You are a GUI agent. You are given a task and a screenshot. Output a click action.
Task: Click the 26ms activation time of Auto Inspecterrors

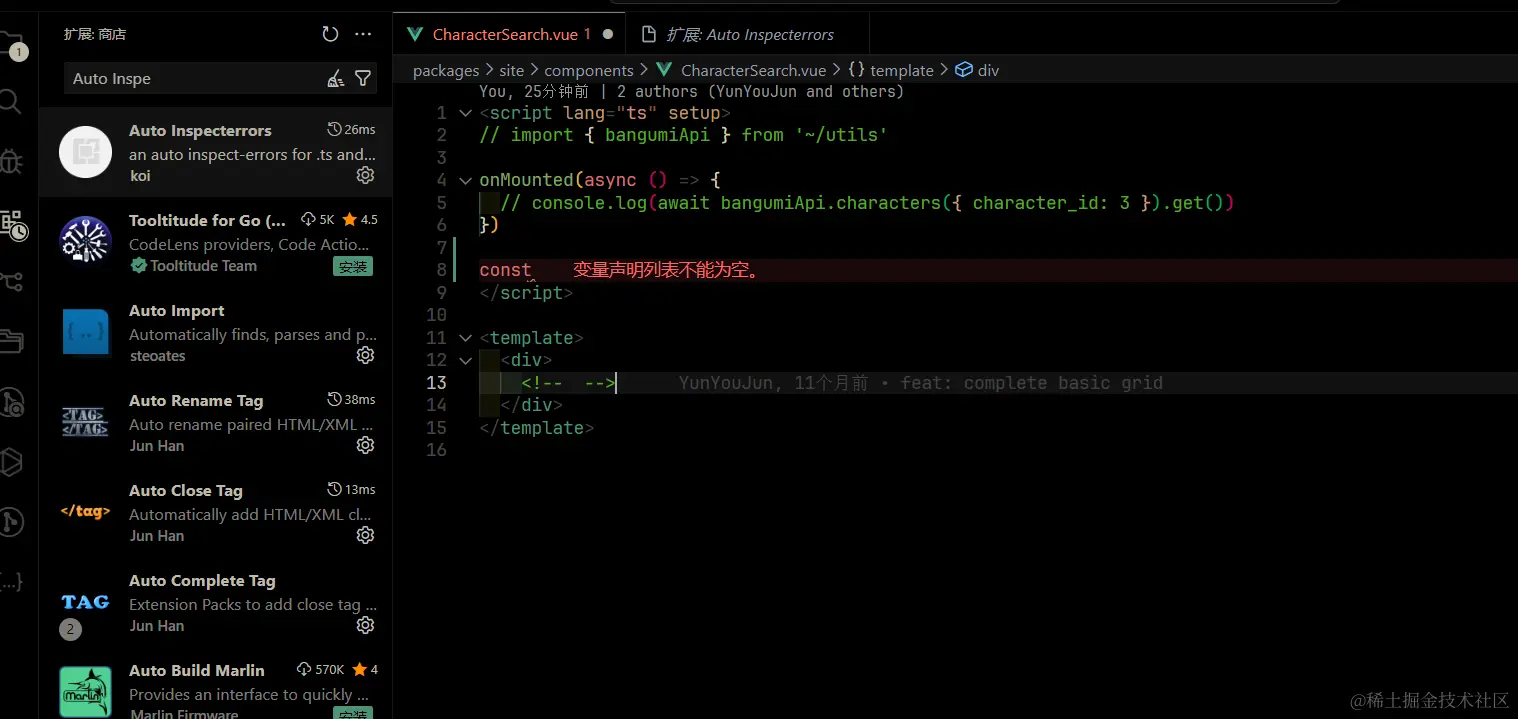(352, 130)
